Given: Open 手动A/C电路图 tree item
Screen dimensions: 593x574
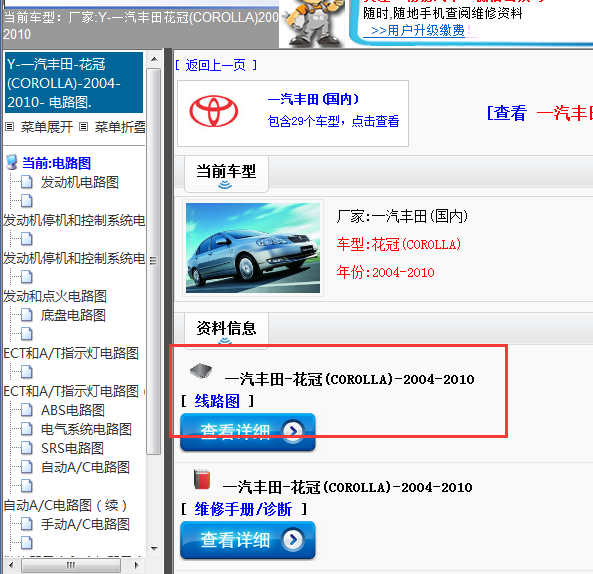Looking at the screenshot, I should 85,524.
